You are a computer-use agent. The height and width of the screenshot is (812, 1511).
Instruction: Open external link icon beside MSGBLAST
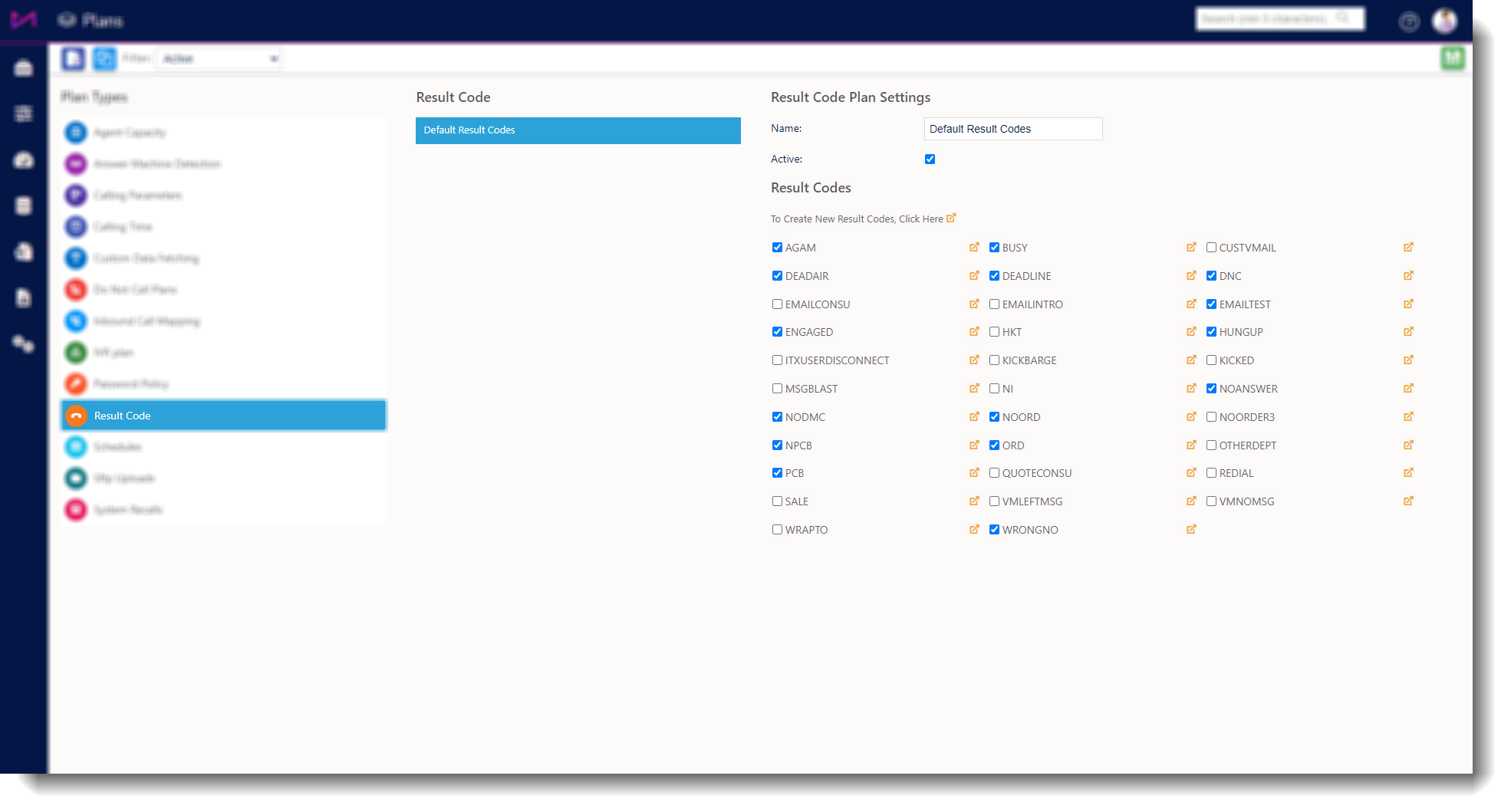coord(974,388)
